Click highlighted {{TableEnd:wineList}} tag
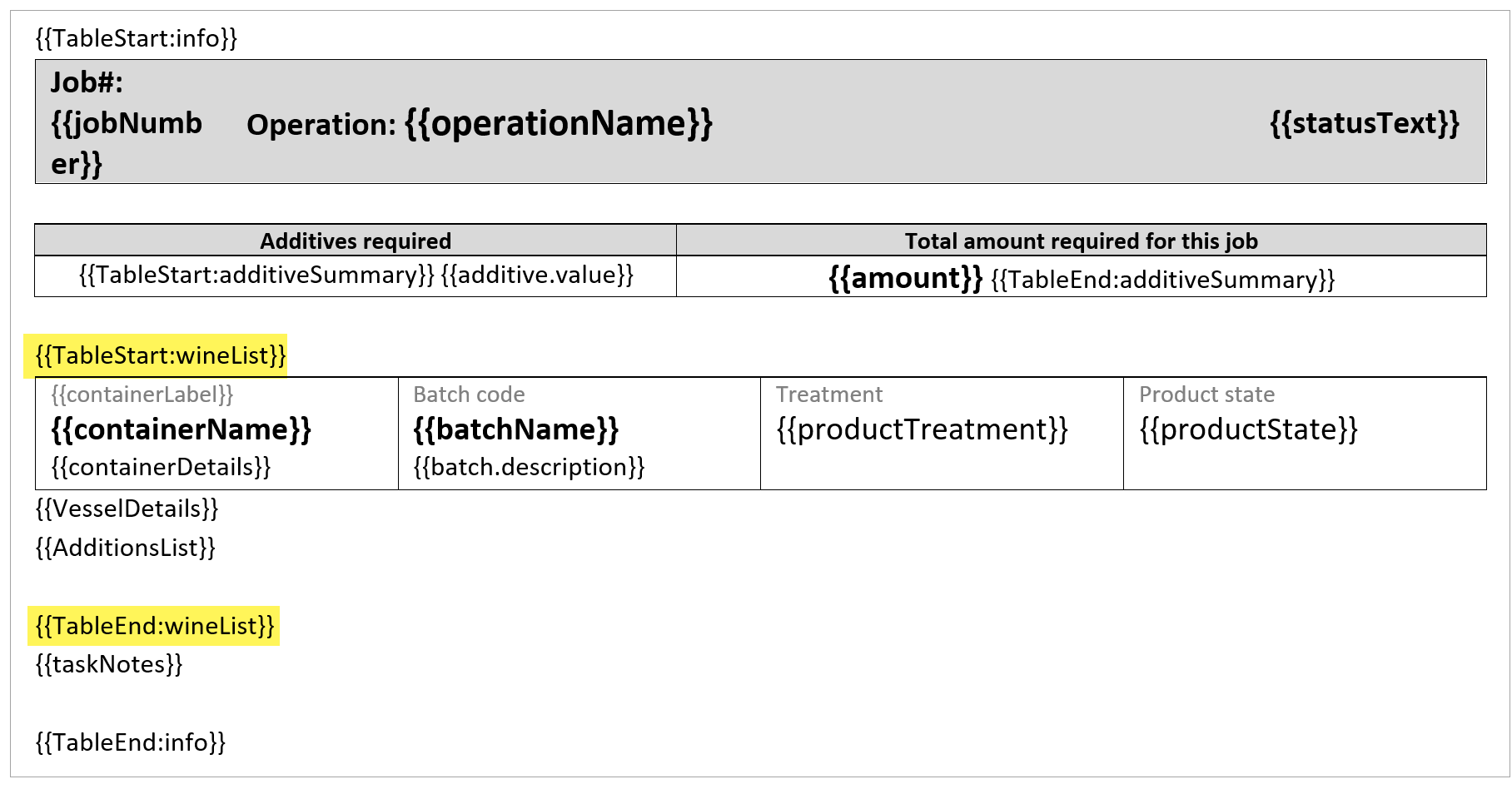 tap(155, 626)
